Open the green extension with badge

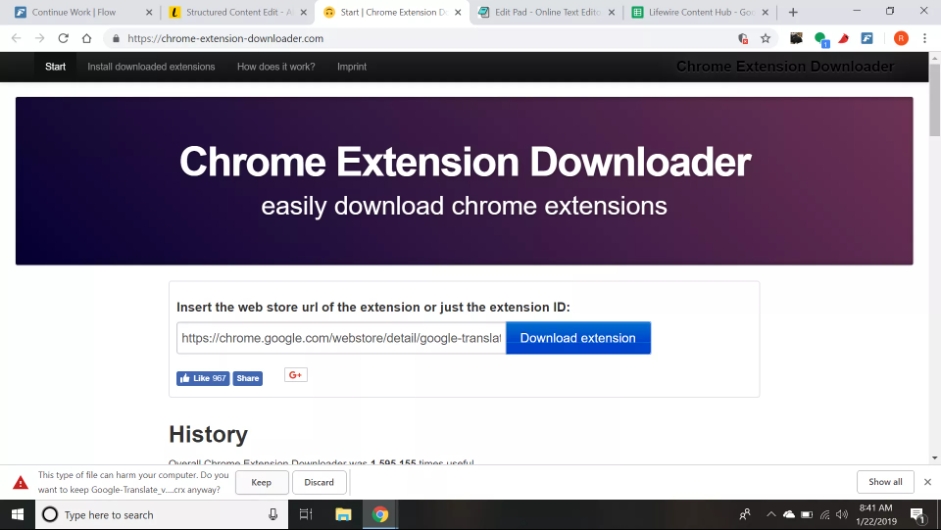click(x=820, y=39)
